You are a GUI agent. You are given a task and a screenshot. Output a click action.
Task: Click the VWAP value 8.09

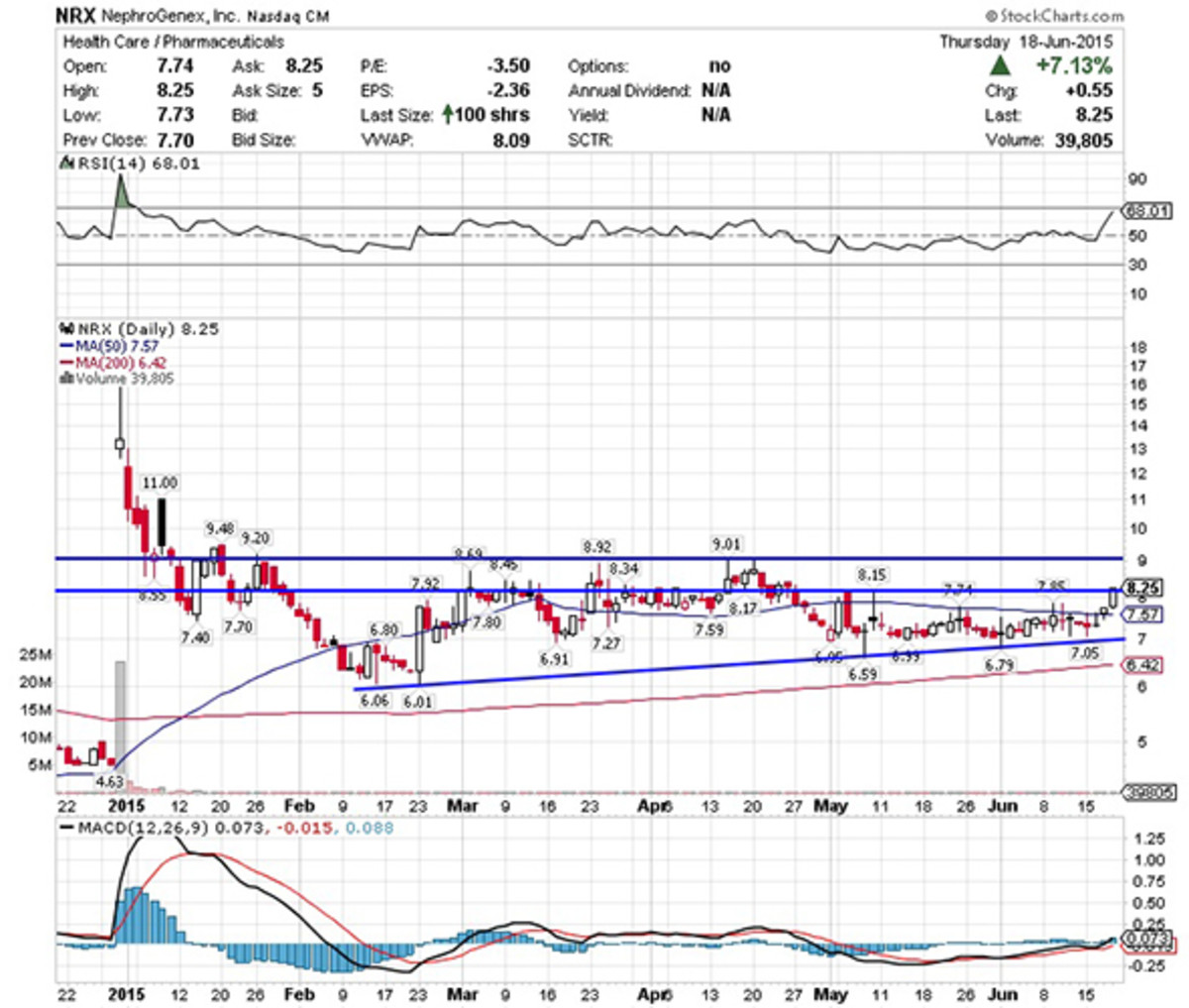point(511,140)
